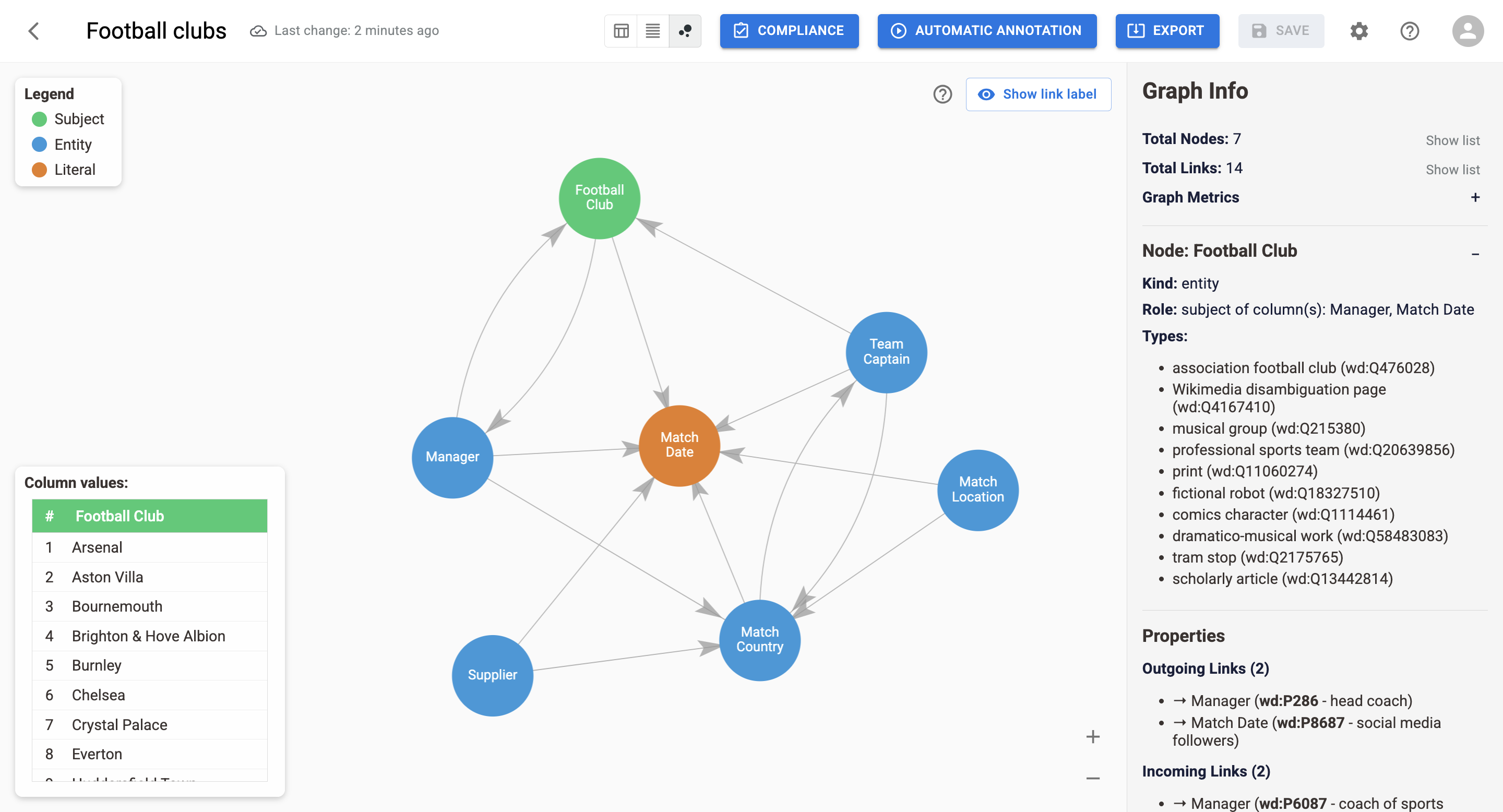Open the help icon in top bar
Image resolution: width=1503 pixels, height=812 pixels.
[x=1410, y=31]
